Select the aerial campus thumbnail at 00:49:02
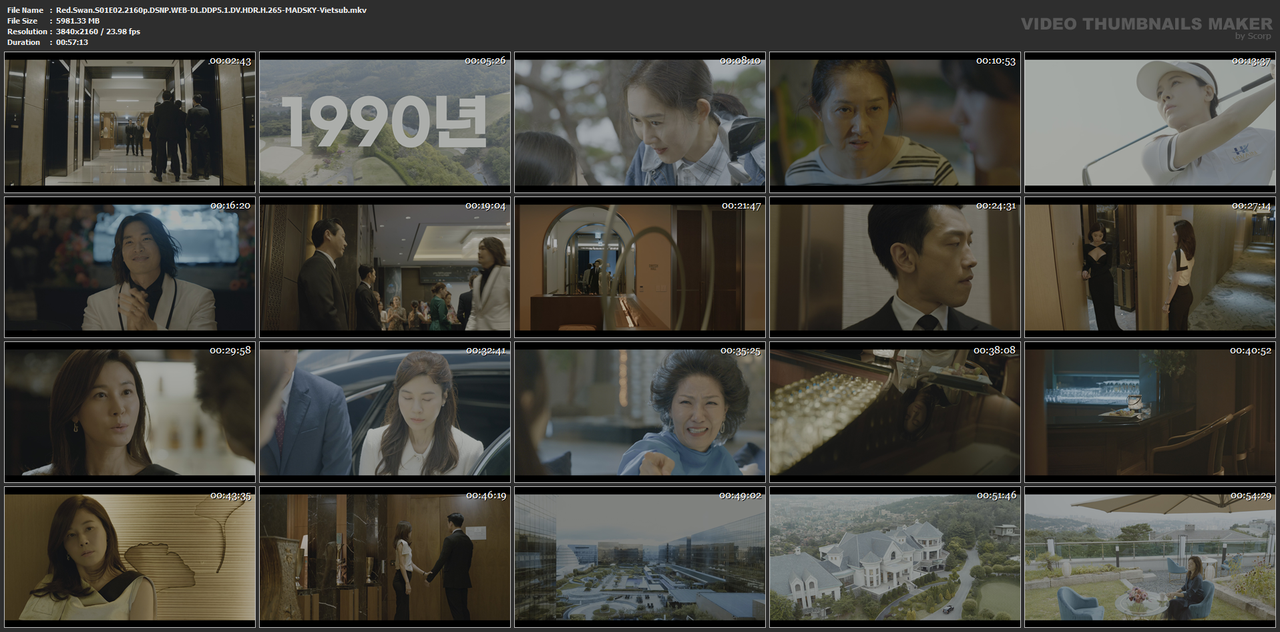This screenshot has width=1280, height=632. 640,556
